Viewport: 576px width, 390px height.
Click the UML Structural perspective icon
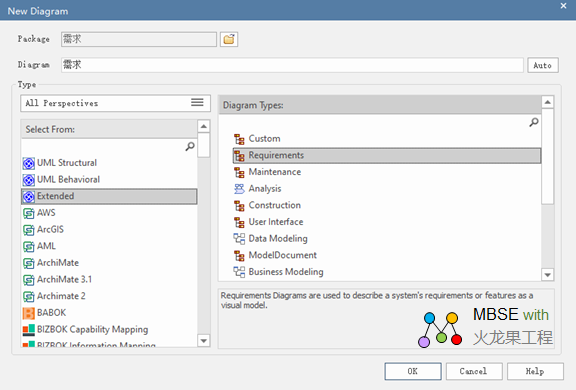coord(29,163)
